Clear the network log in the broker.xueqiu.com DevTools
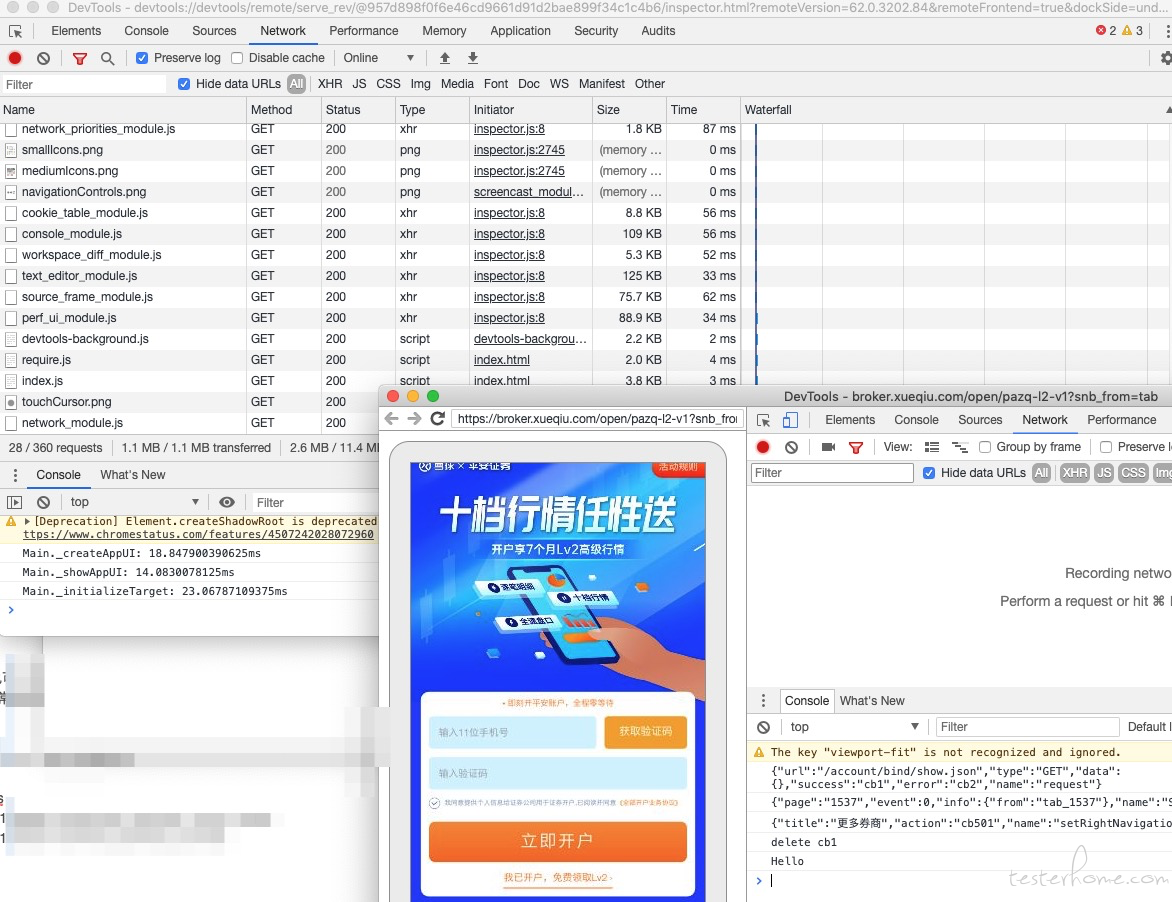 (792, 447)
